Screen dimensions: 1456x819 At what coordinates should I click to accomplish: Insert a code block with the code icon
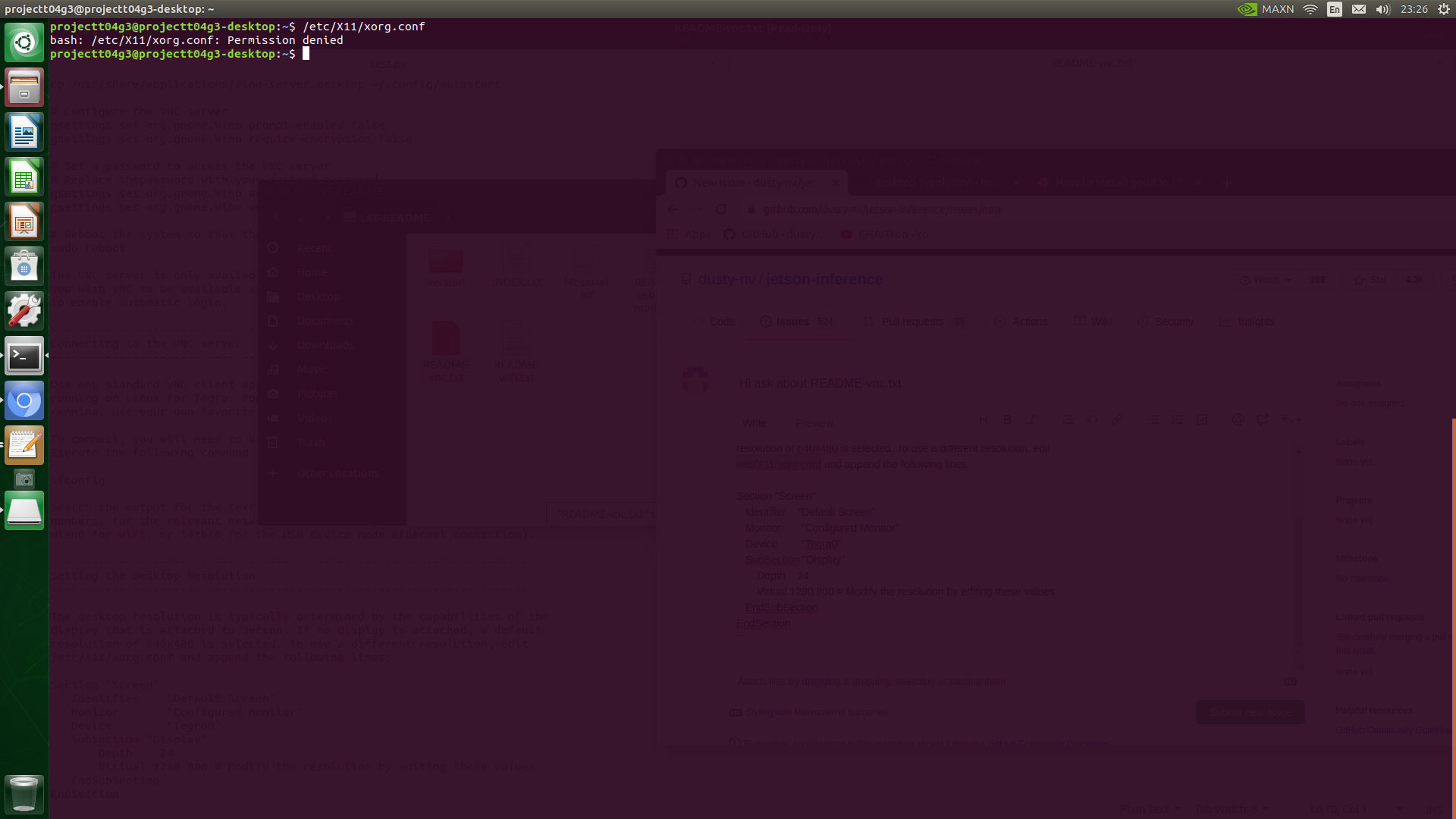click(1093, 419)
